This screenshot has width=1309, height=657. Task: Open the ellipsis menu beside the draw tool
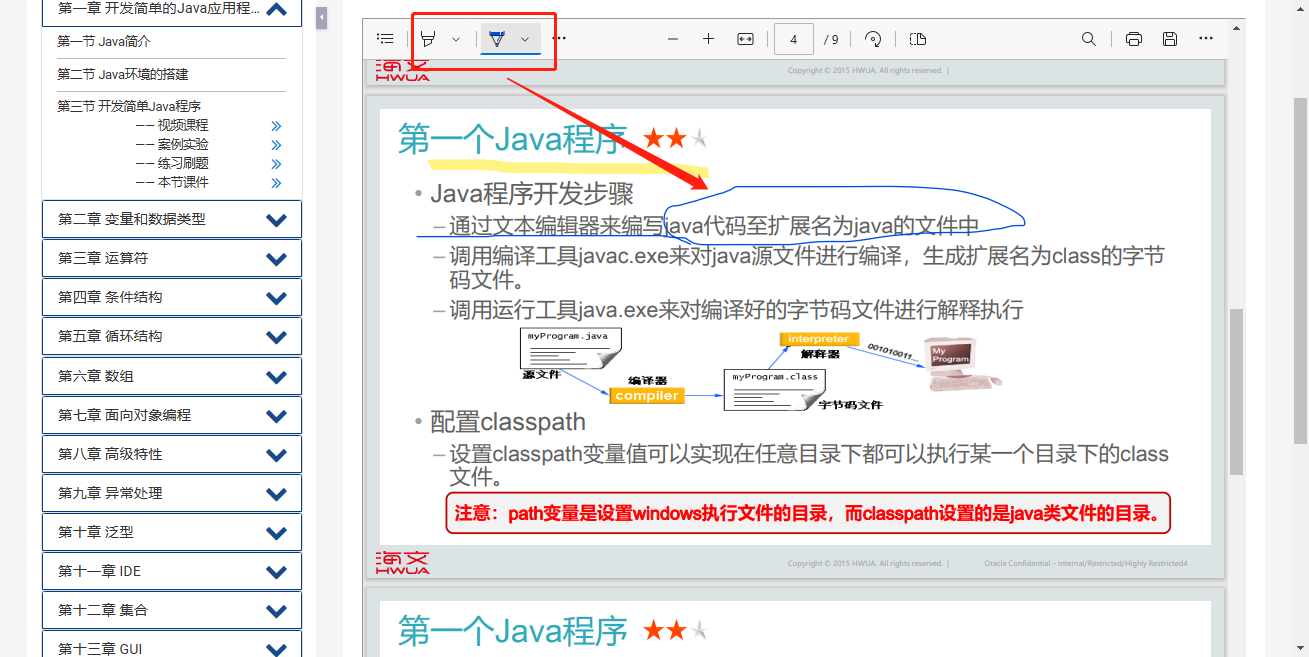[559, 39]
